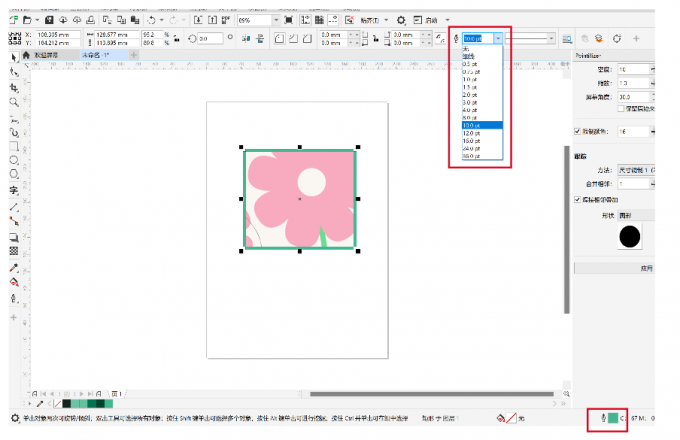
Task: Select the Rectangle tool
Action: pos(14,146)
